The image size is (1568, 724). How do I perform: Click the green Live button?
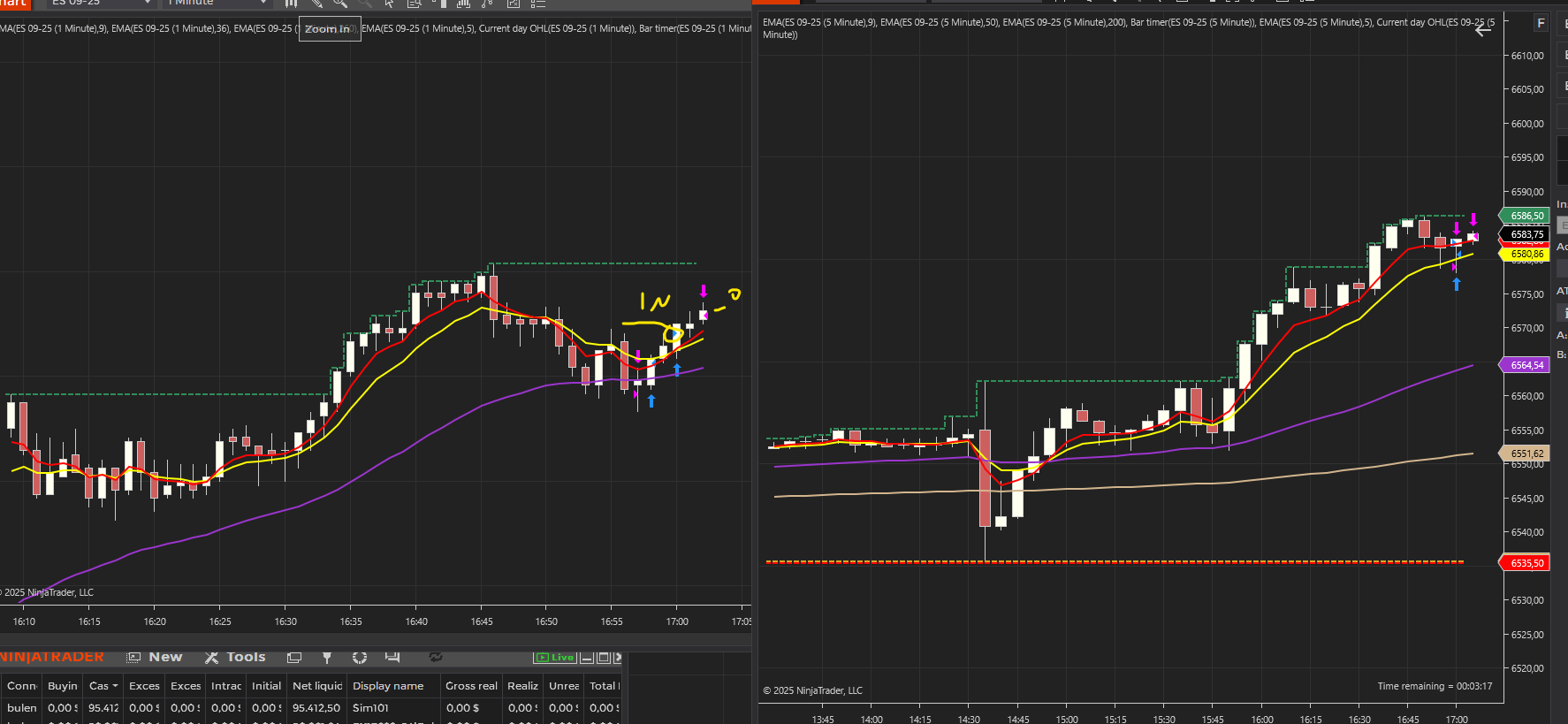[x=555, y=657]
